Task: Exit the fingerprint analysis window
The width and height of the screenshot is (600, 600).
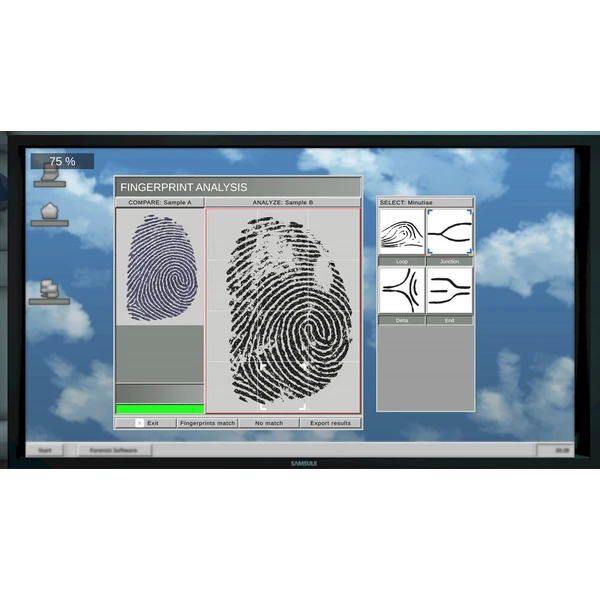Action: pyautogui.click(x=146, y=423)
